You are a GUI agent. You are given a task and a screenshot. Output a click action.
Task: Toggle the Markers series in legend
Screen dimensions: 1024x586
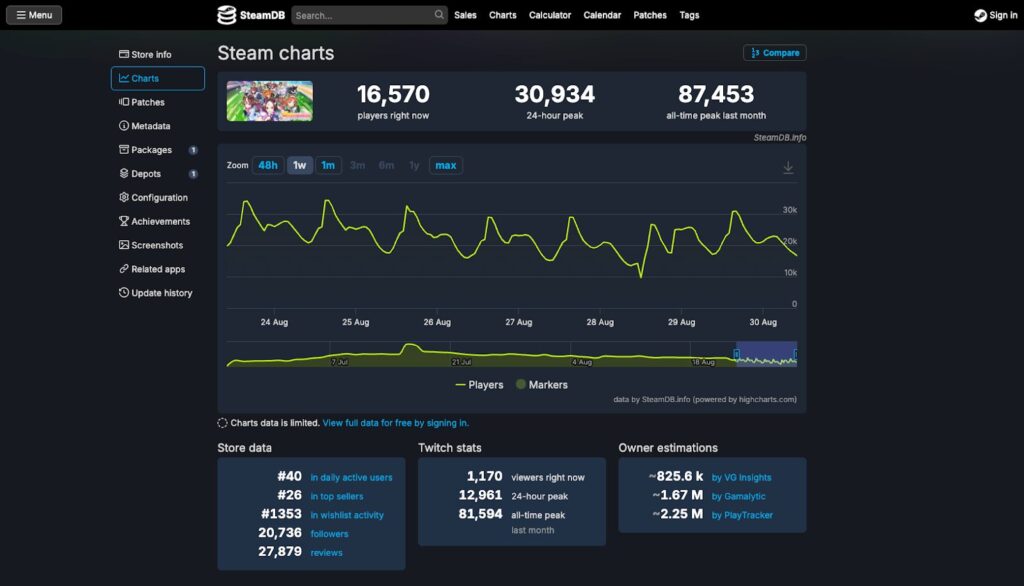541,385
